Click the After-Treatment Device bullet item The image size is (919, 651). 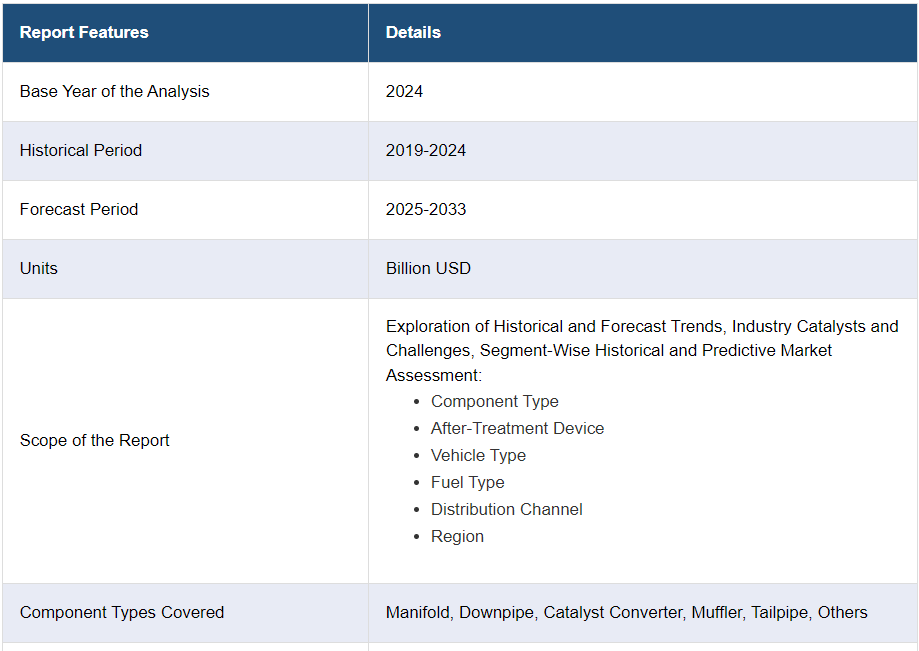pyautogui.click(x=517, y=428)
